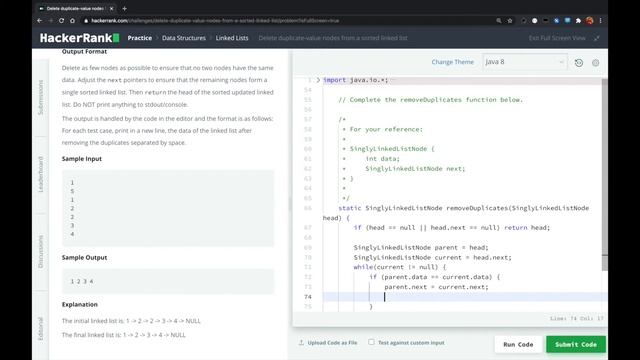This screenshot has width=640, height=360.
Task: Click Exit Full Screen View
Action: (x=557, y=38)
